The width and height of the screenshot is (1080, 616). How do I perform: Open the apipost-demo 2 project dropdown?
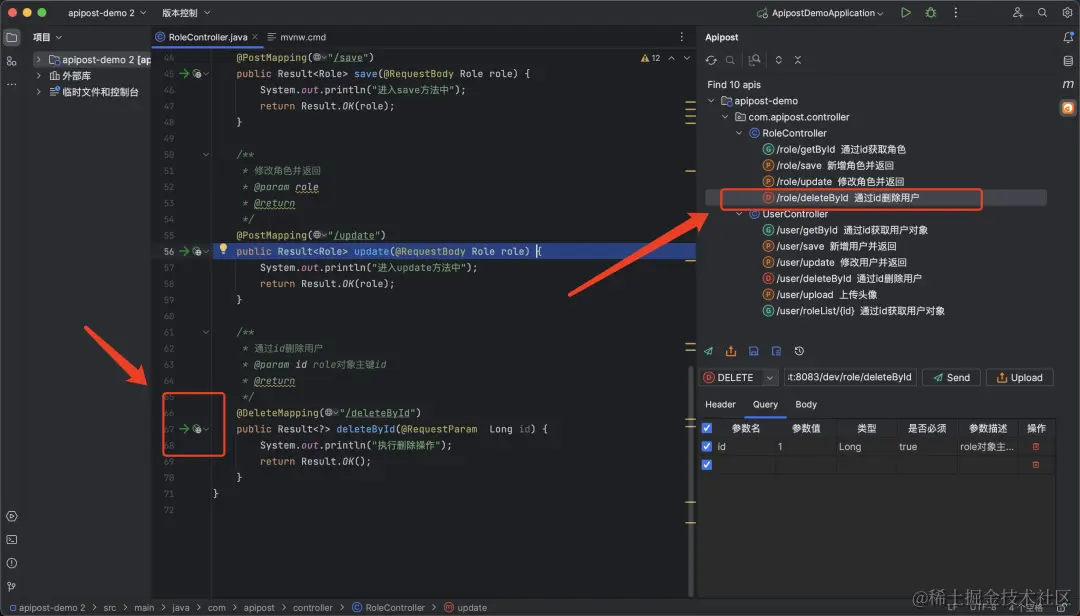(x=107, y=12)
